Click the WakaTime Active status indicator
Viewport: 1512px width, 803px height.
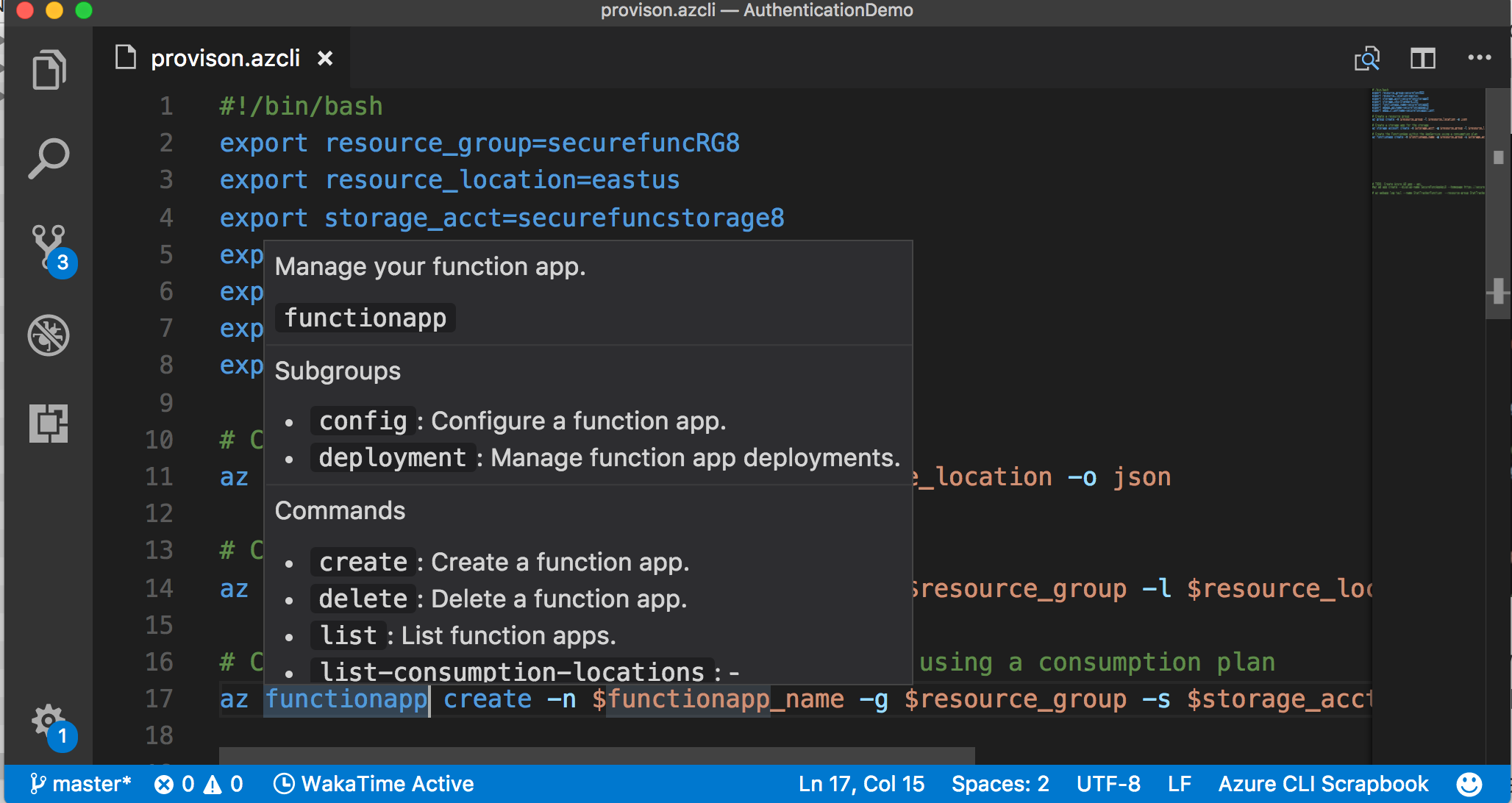(x=375, y=783)
